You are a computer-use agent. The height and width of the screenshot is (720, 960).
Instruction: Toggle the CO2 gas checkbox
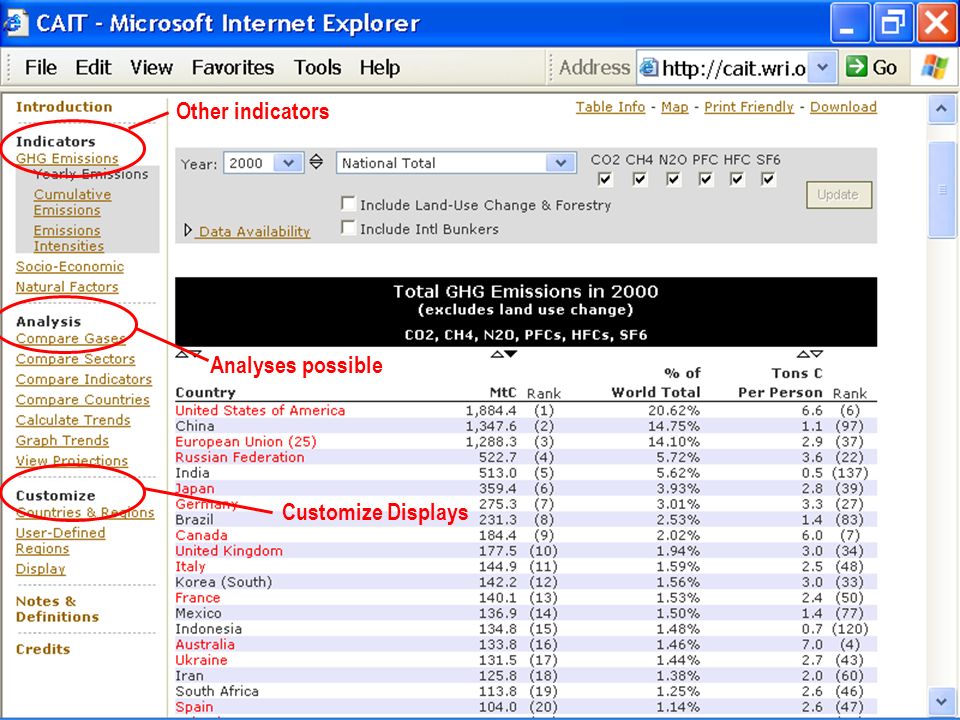[x=605, y=179]
